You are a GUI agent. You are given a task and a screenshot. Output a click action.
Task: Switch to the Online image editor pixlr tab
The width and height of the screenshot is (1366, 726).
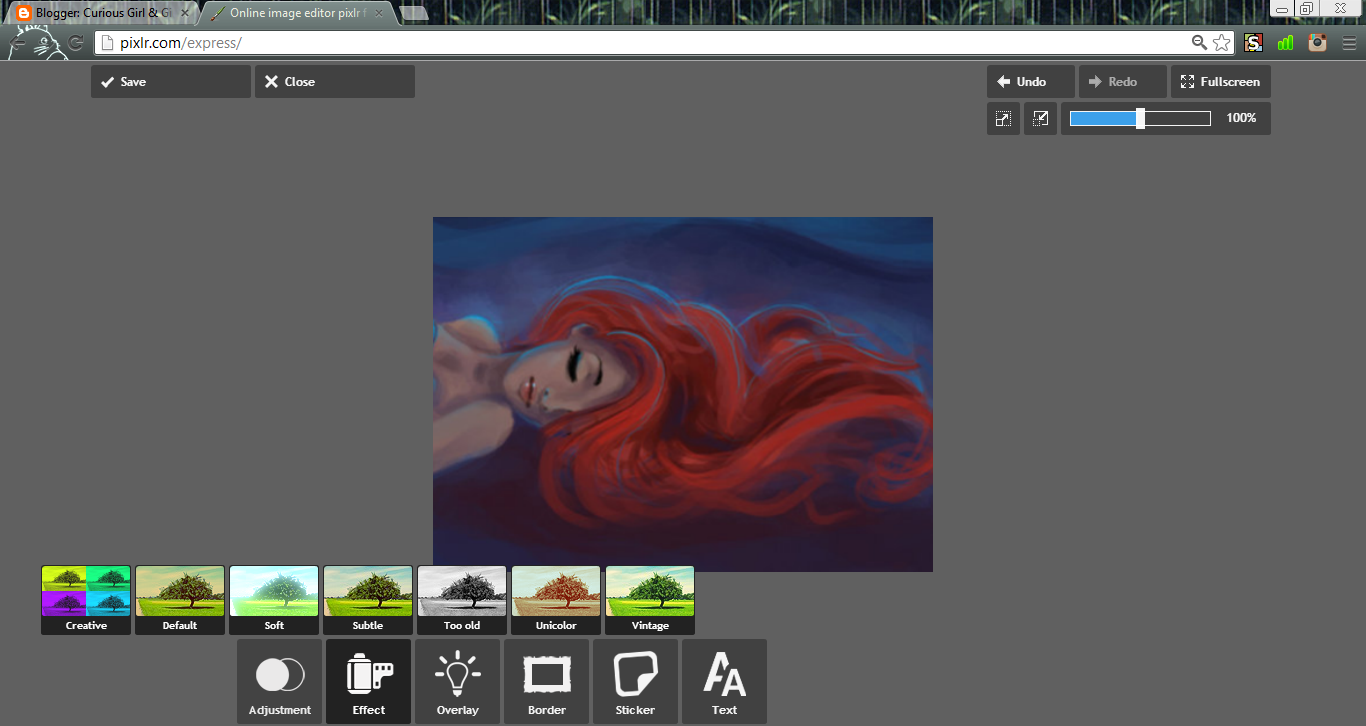[x=296, y=13]
